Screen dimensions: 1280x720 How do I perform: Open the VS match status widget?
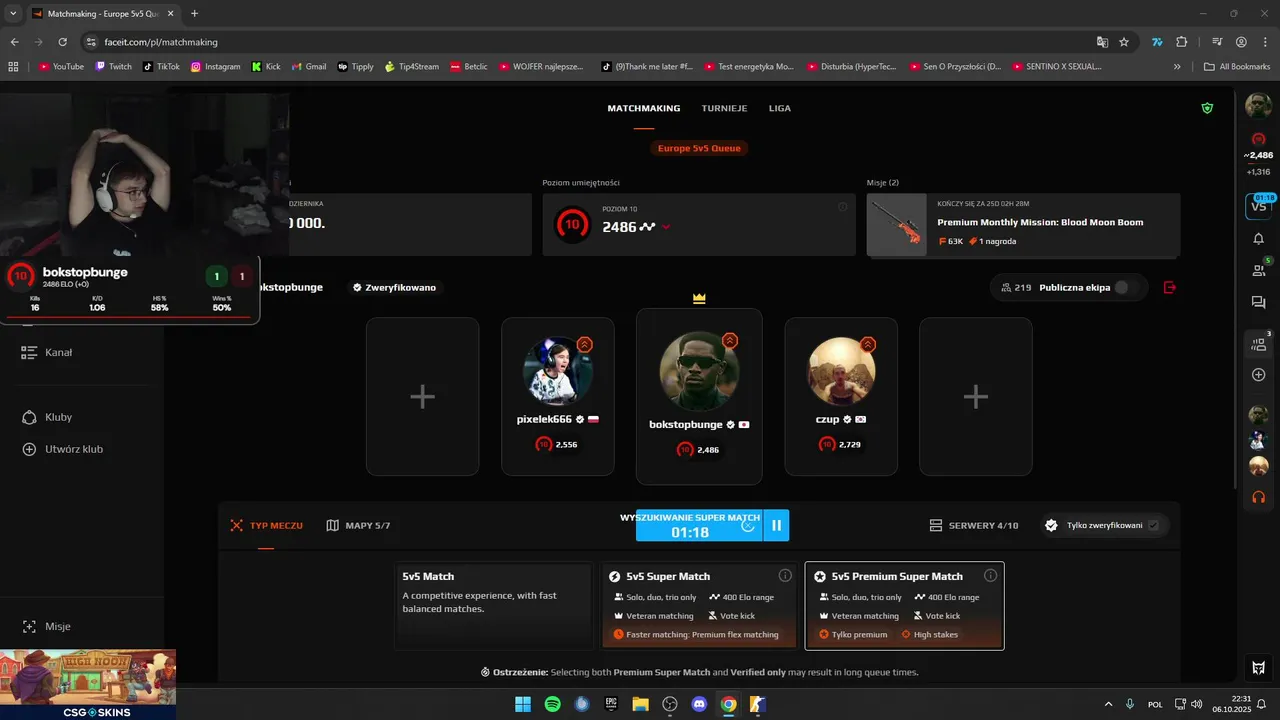click(1259, 205)
